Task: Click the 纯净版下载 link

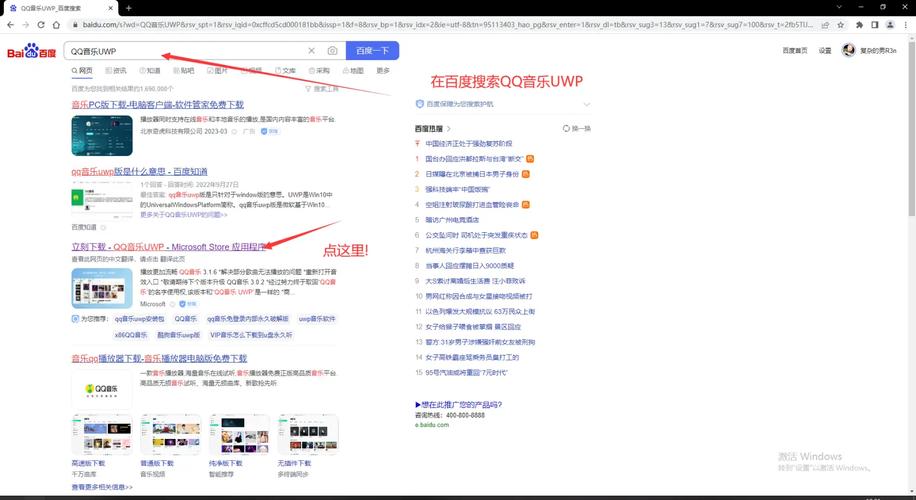Action: click(x=225, y=463)
